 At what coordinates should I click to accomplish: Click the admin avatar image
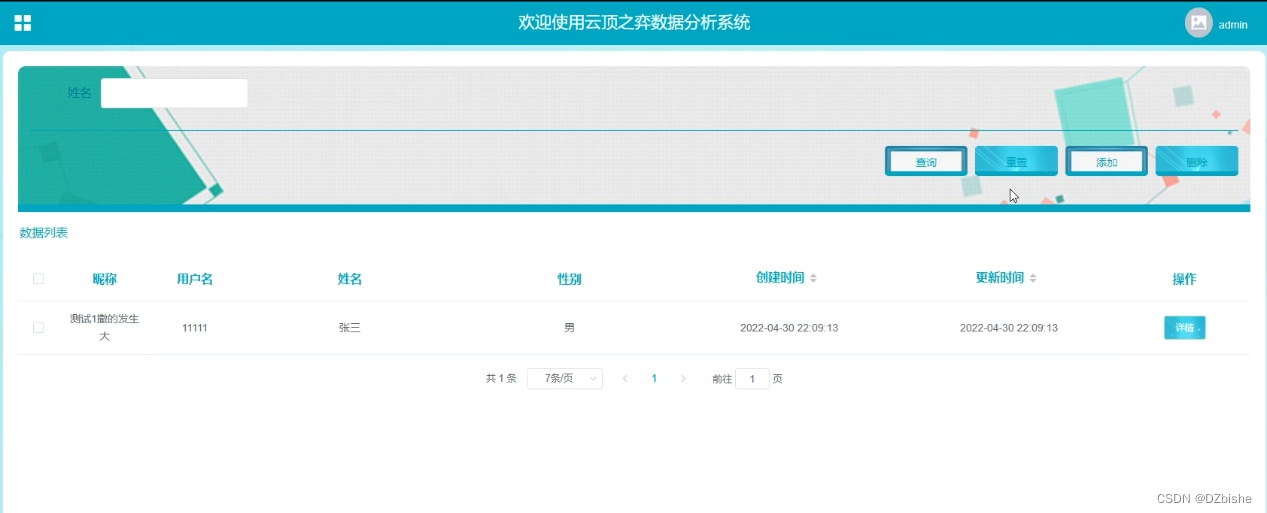pyautogui.click(x=1198, y=23)
